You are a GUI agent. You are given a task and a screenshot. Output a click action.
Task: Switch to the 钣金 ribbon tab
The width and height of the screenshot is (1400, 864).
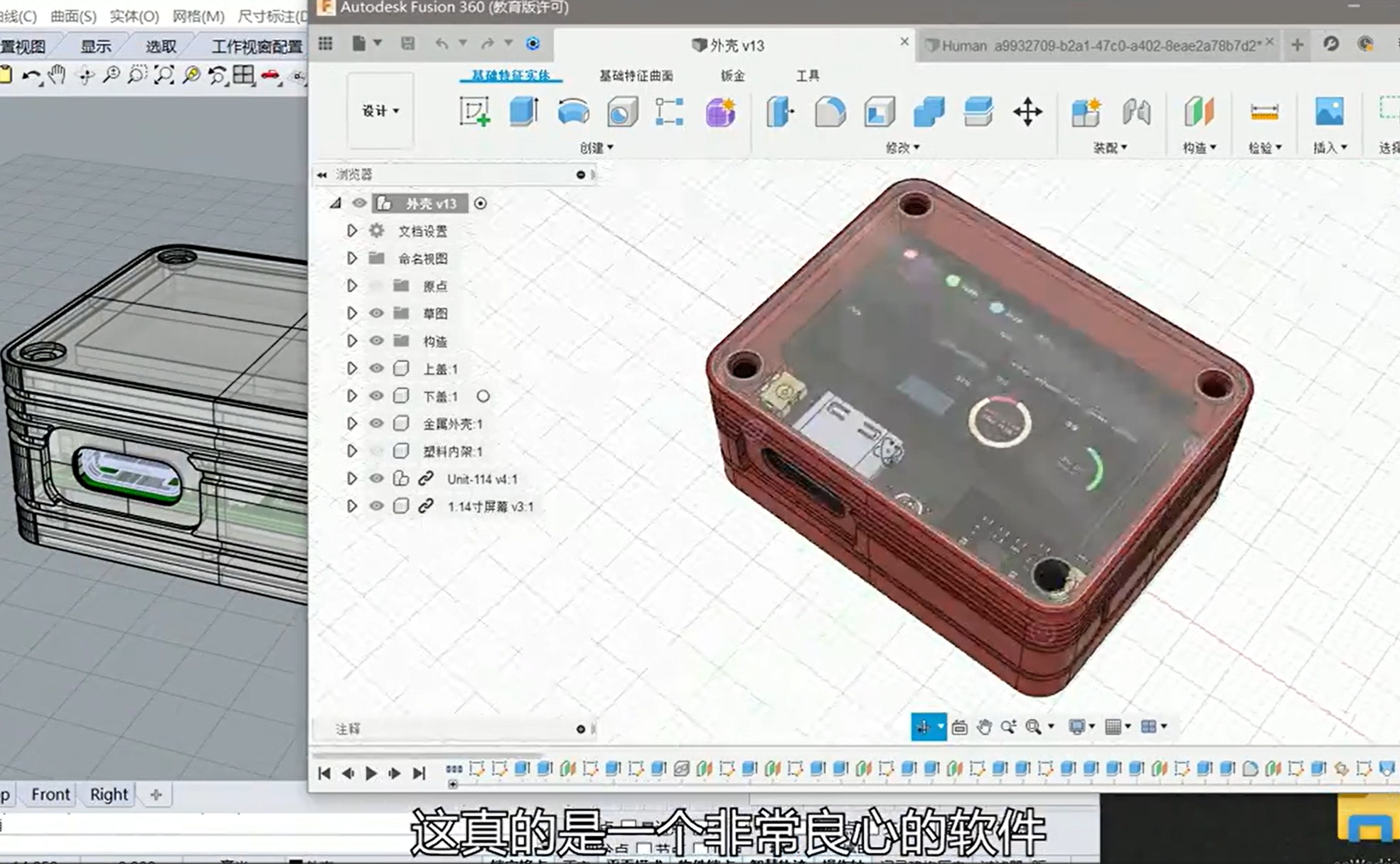732,75
